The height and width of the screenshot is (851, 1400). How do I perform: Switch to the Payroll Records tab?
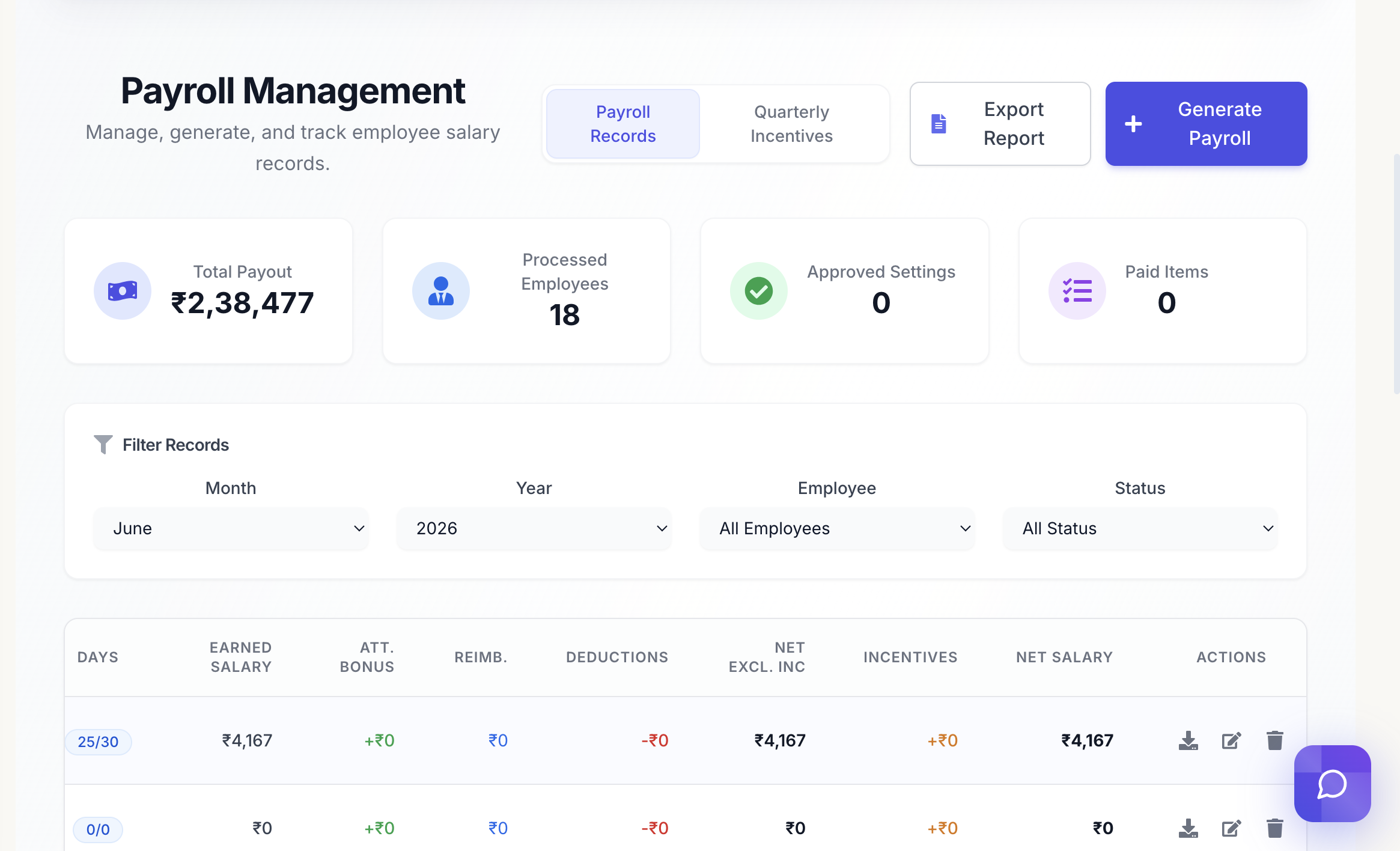(623, 124)
